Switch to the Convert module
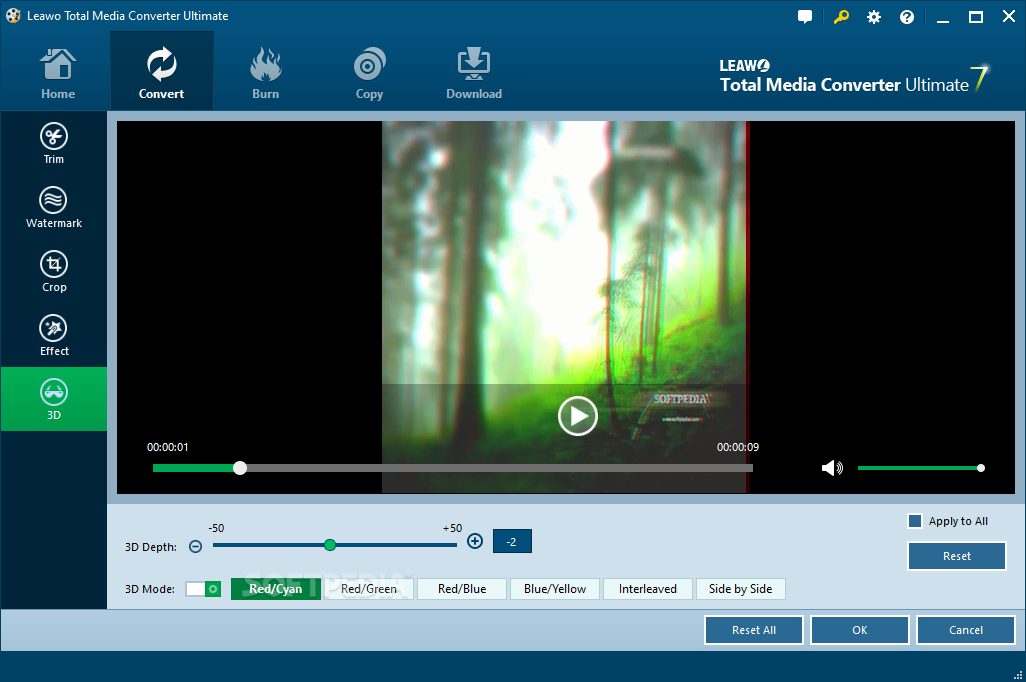The width and height of the screenshot is (1026, 682). click(x=162, y=72)
